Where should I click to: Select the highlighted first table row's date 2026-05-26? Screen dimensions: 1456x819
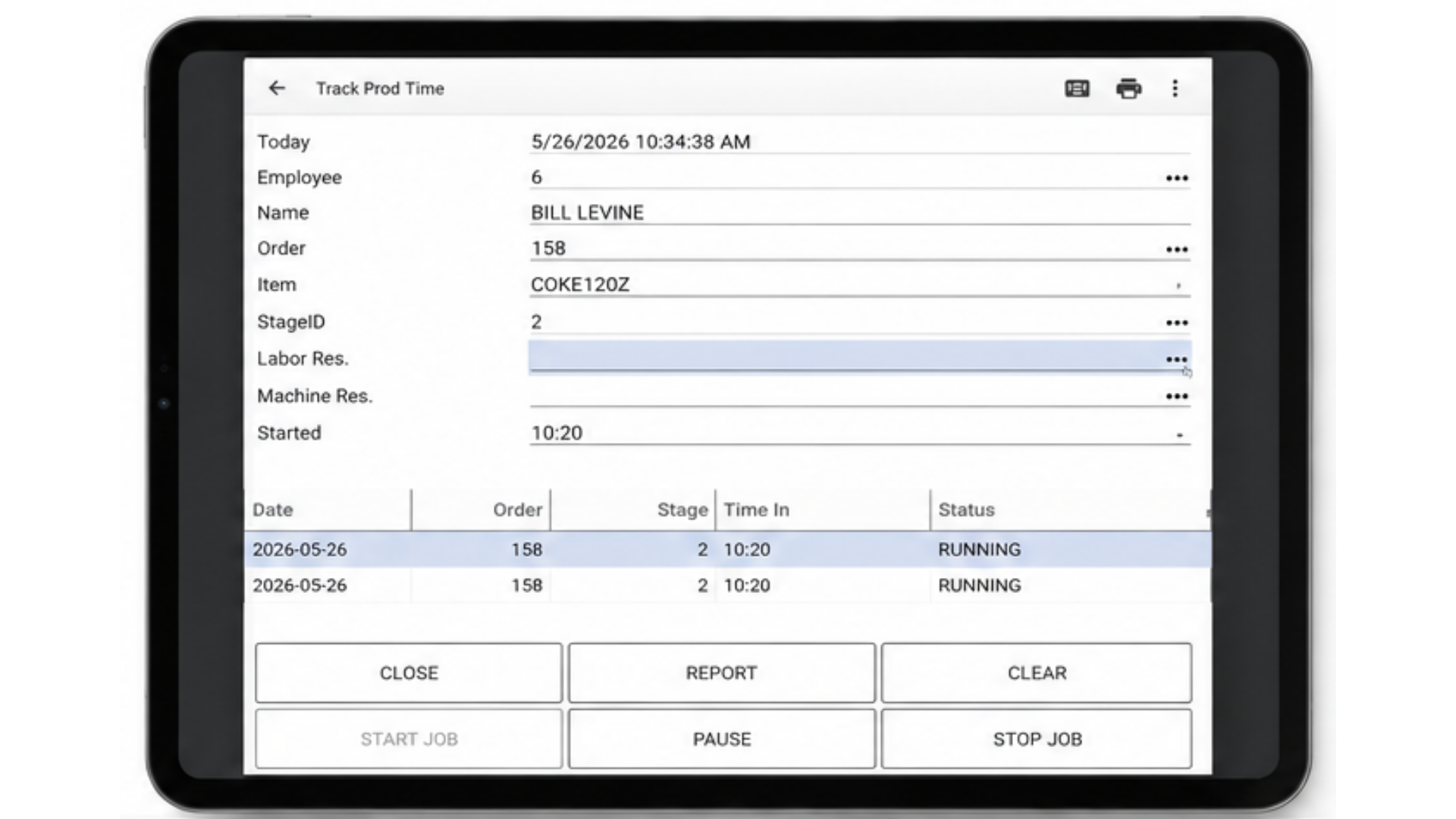(x=300, y=549)
